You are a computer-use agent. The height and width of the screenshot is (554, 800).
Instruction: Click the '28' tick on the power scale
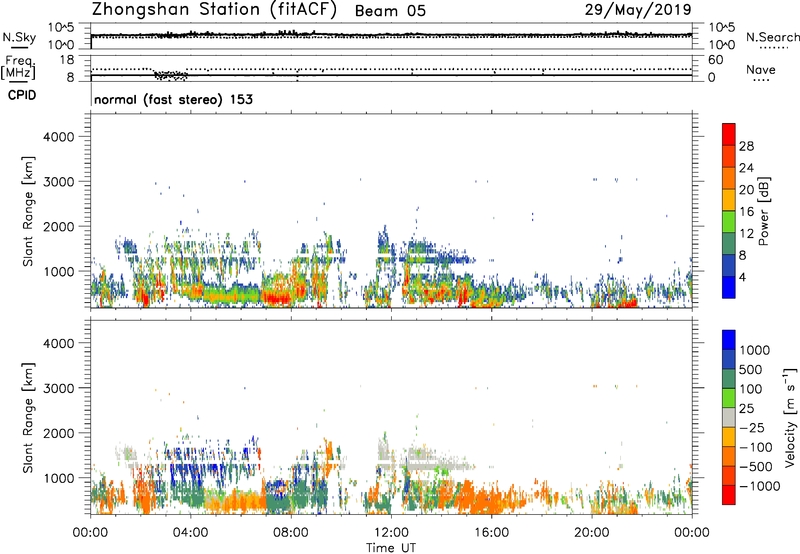click(746, 146)
